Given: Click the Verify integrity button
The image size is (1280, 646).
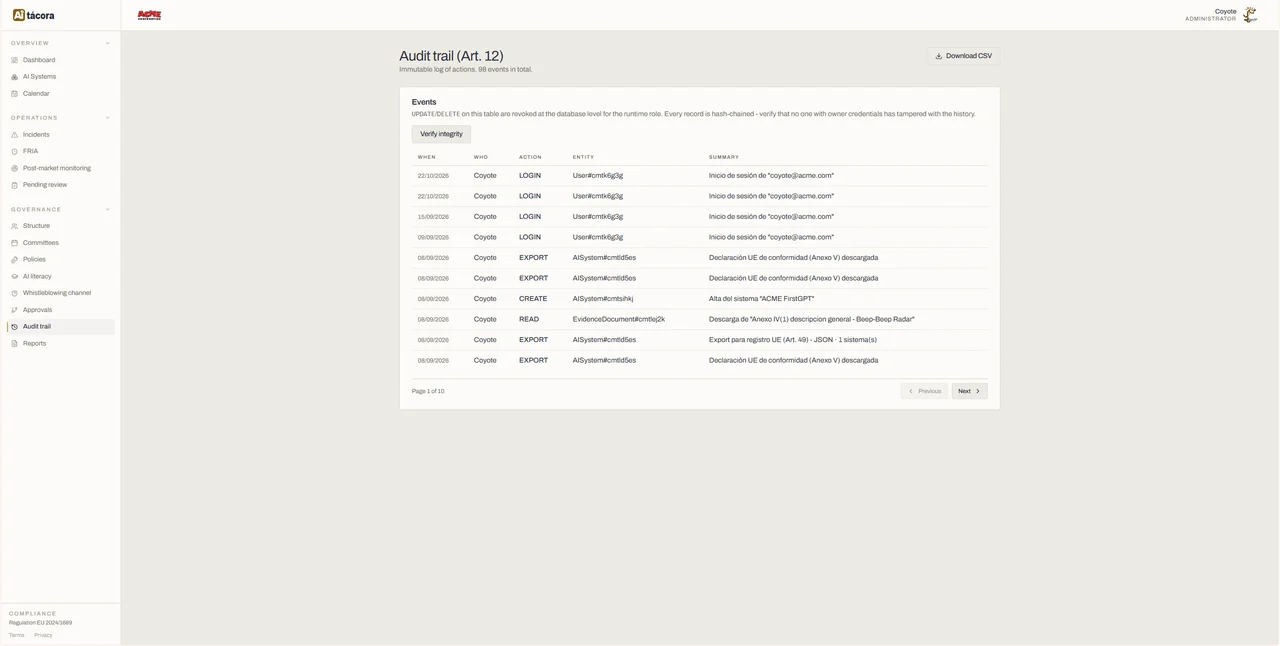Looking at the screenshot, I should coord(441,134).
